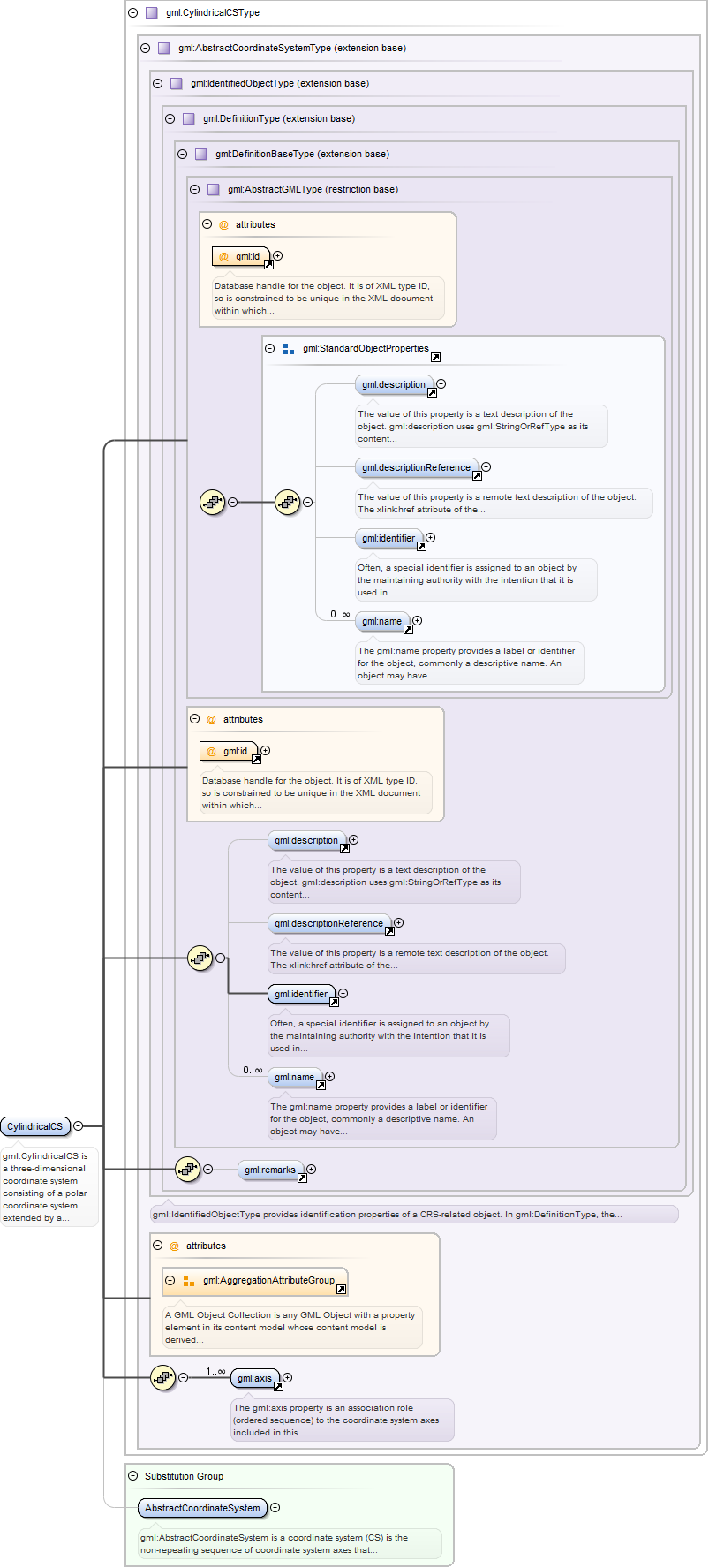The width and height of the screenshot is (709, 1568).
Task: Collapse the CylindricalCS root element node
Action: [79, 1125]
